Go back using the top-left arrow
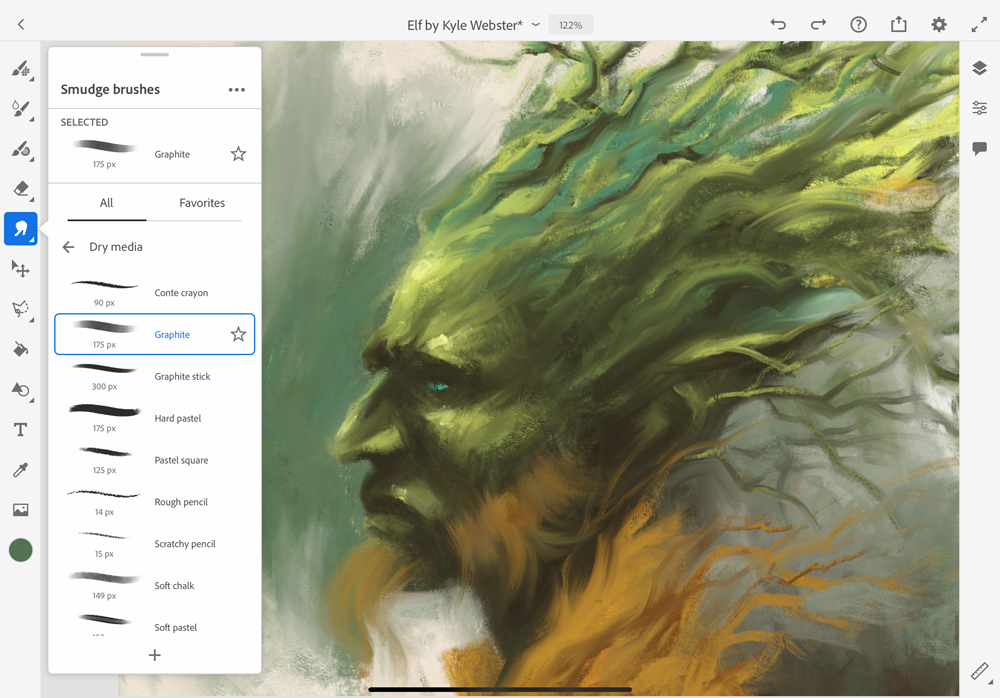1000x698 pixels. 21,24
